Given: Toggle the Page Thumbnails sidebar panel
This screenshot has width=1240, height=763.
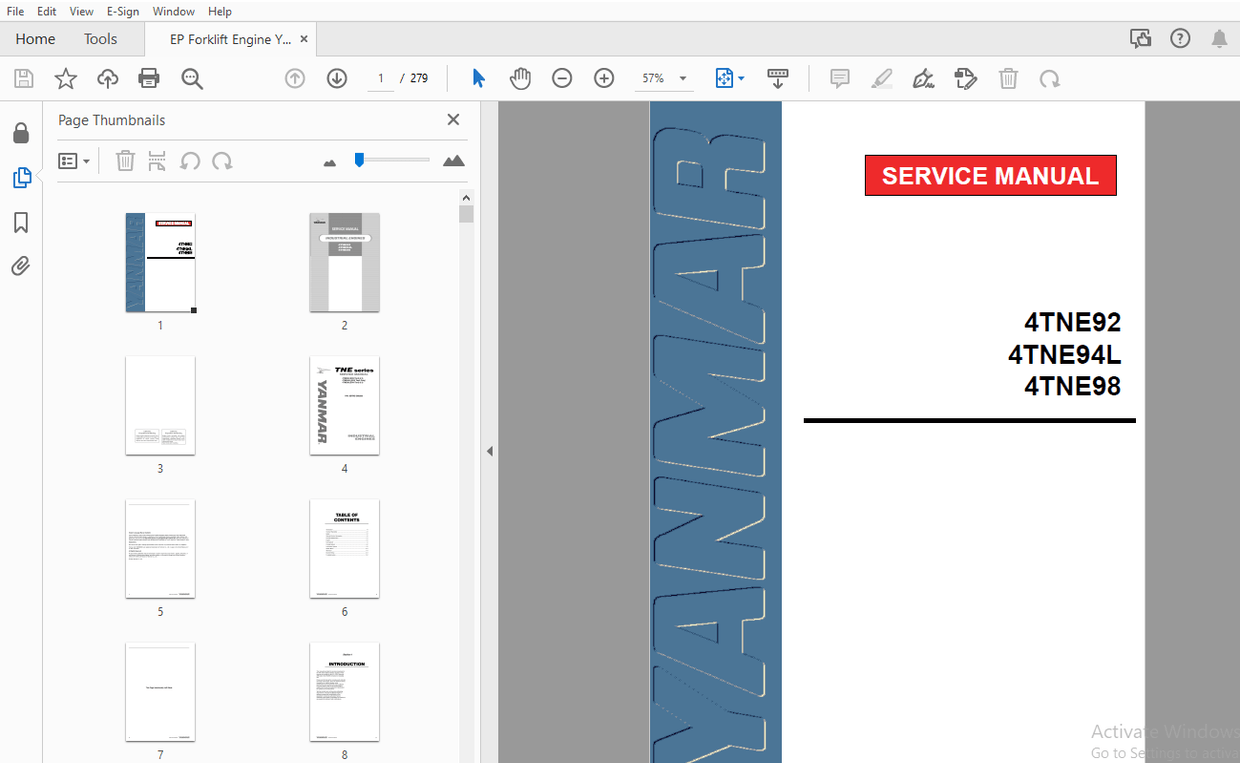Looking at the screenshot, I should coord(20,177).
